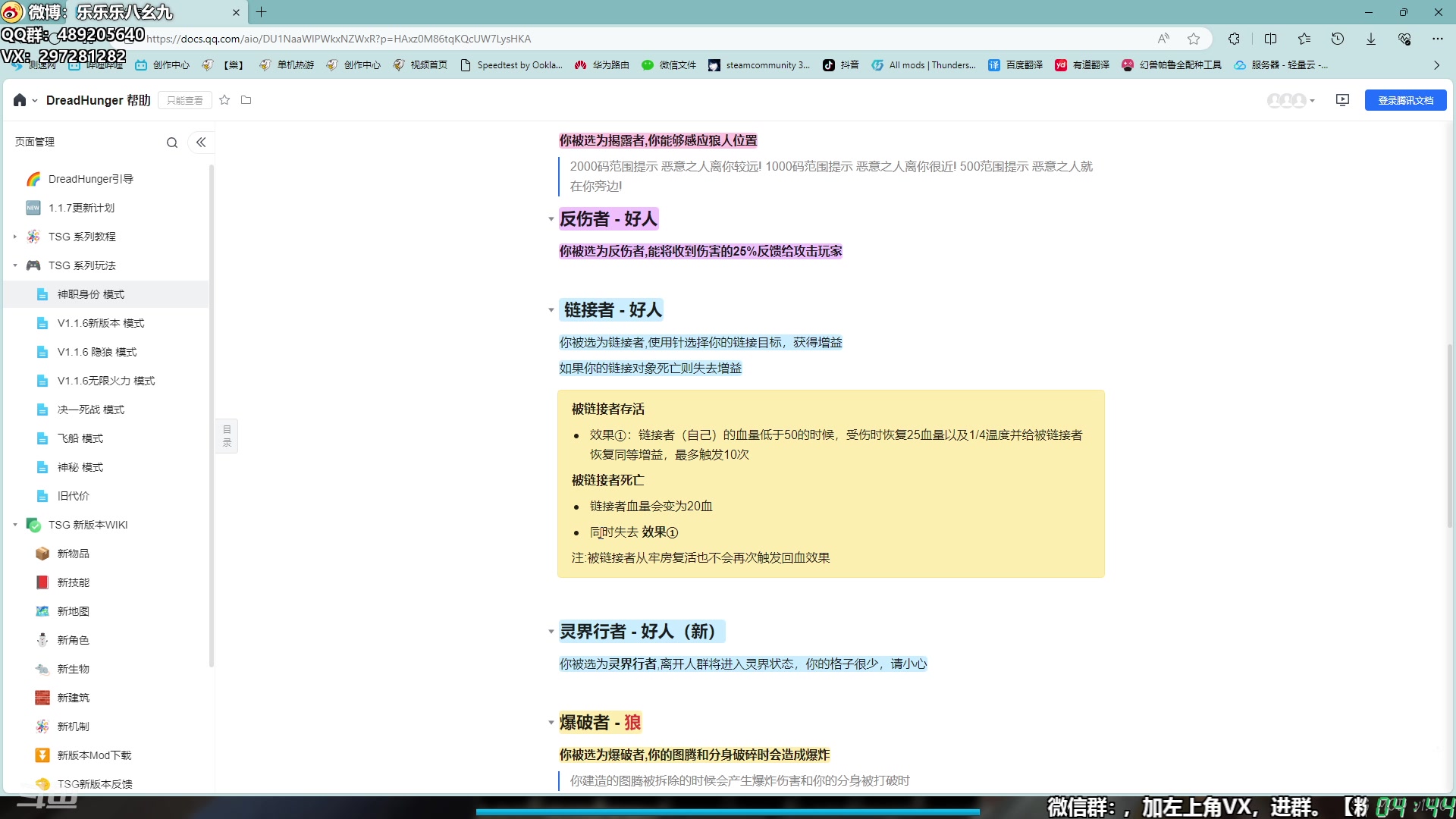
Task: Open steamcommunity bookmark
Action: 759,65
